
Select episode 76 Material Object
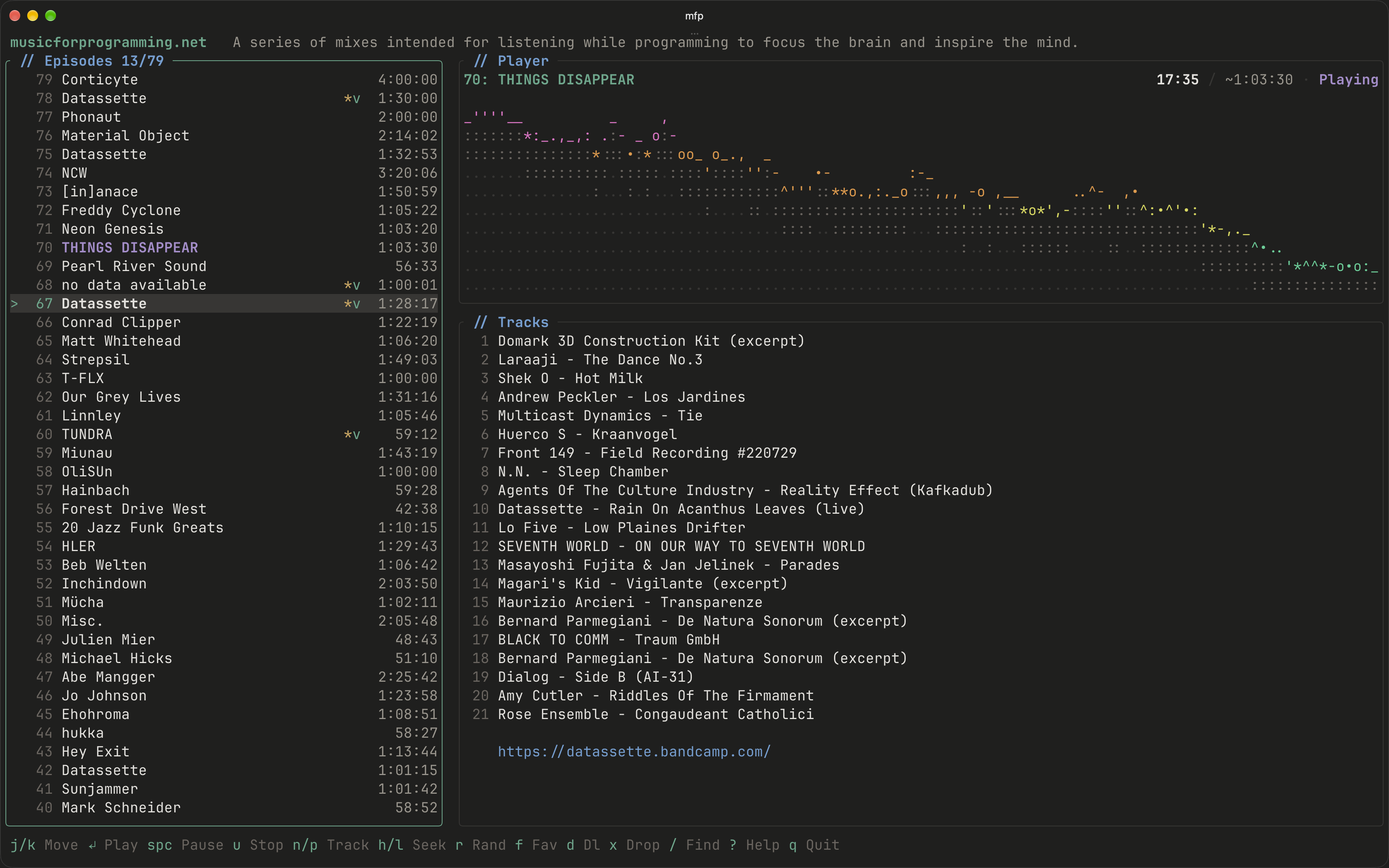point(224,135)
